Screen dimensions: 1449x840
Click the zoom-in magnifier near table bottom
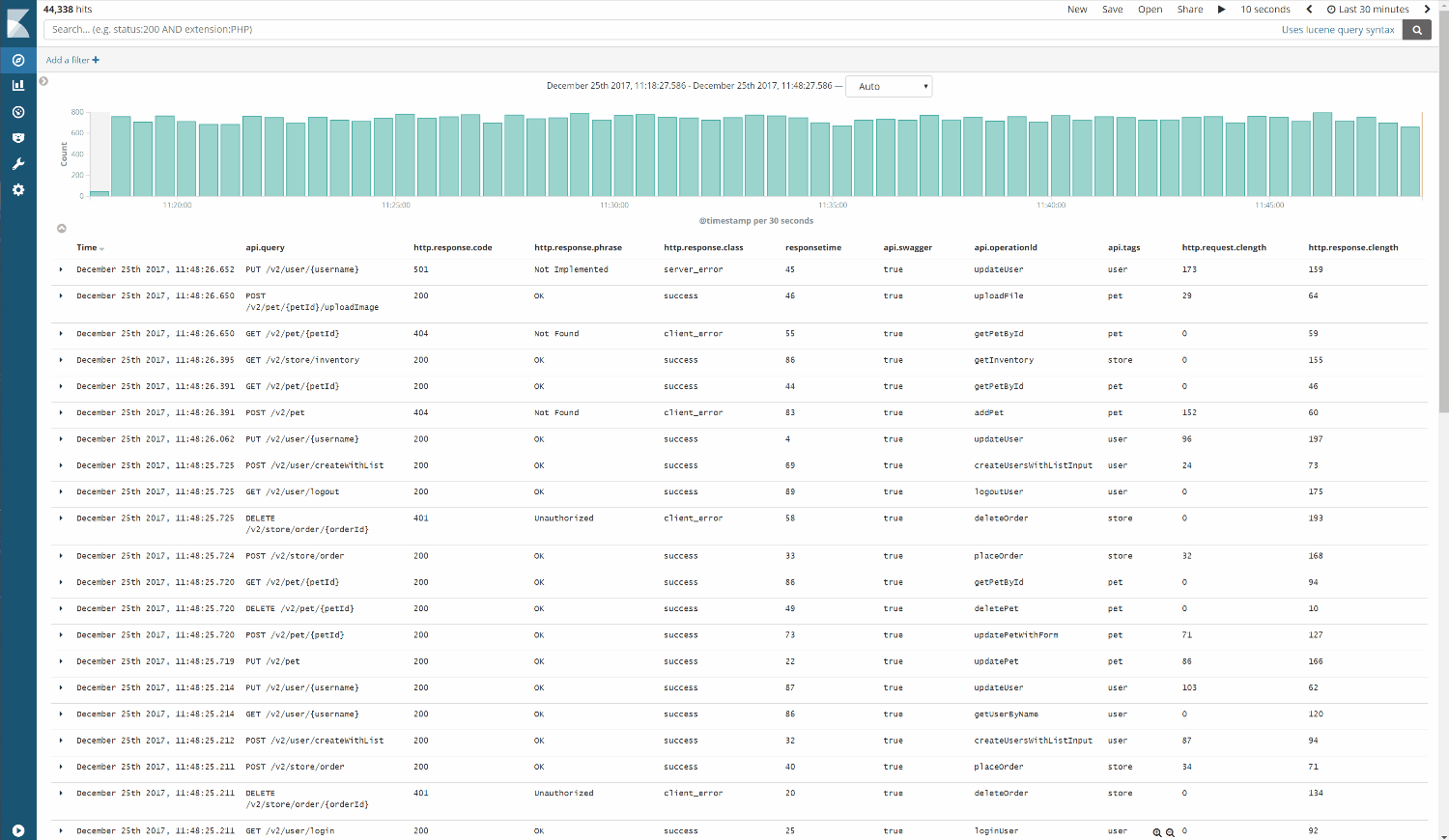click(x=1157, y=831)
